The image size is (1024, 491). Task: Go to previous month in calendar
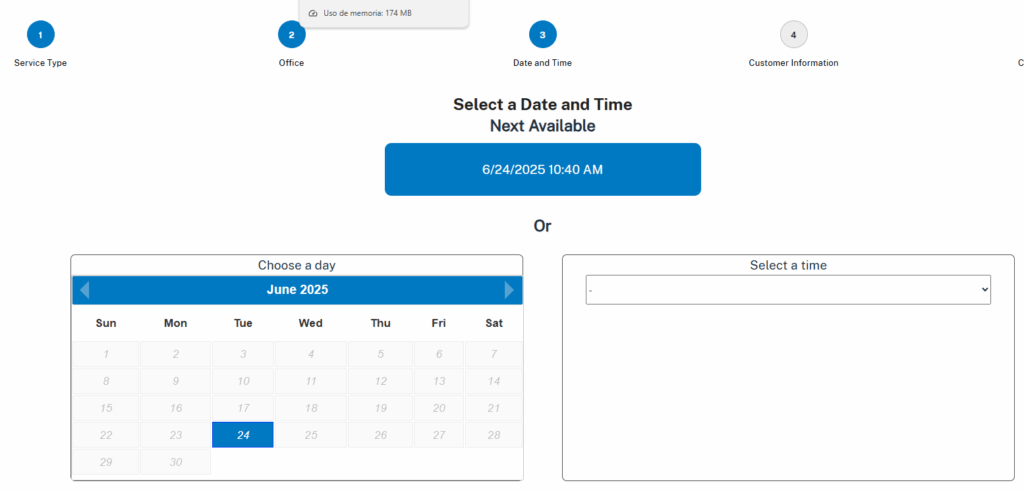pos(84,290)
